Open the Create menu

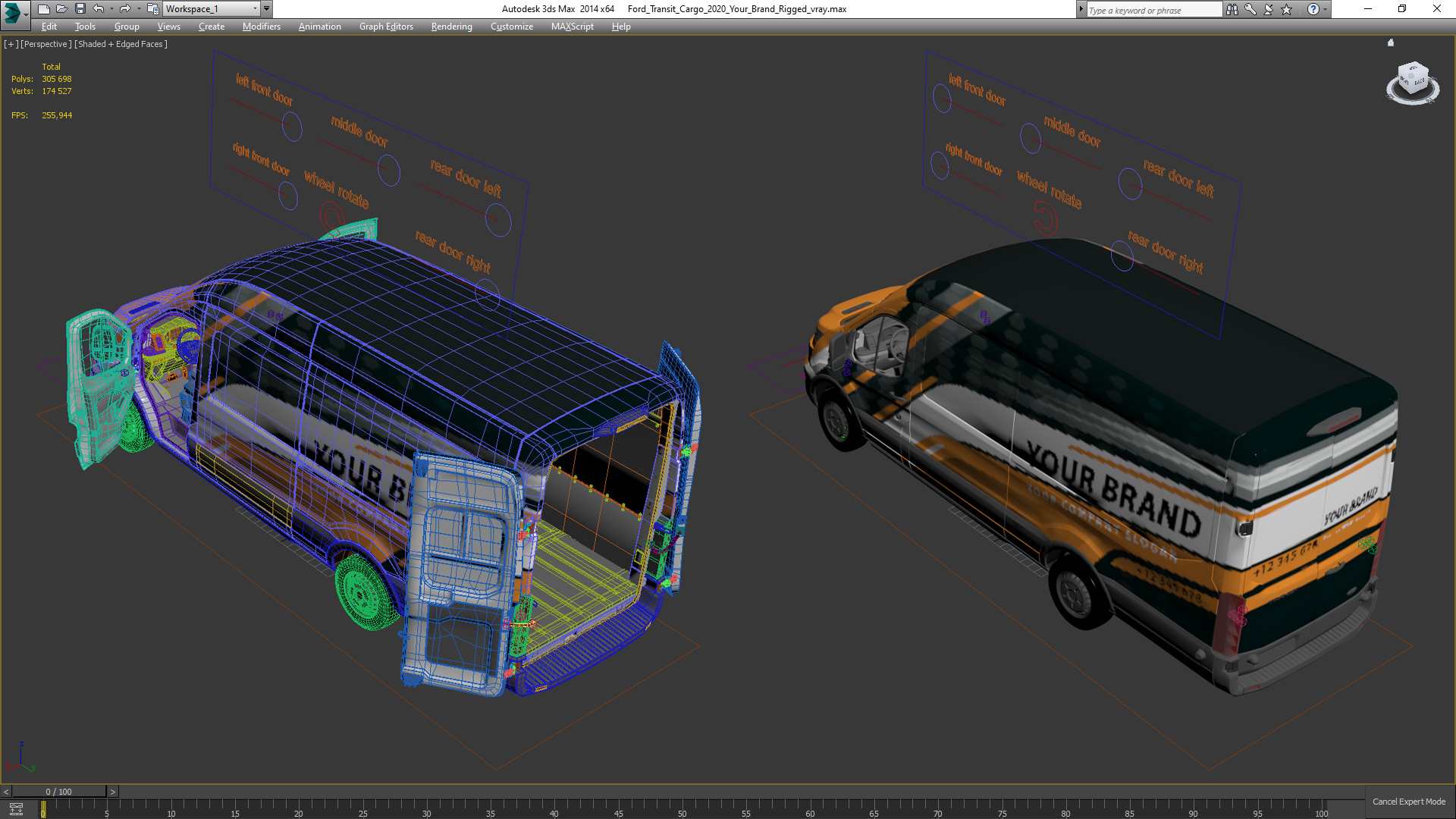pos(212,27)
